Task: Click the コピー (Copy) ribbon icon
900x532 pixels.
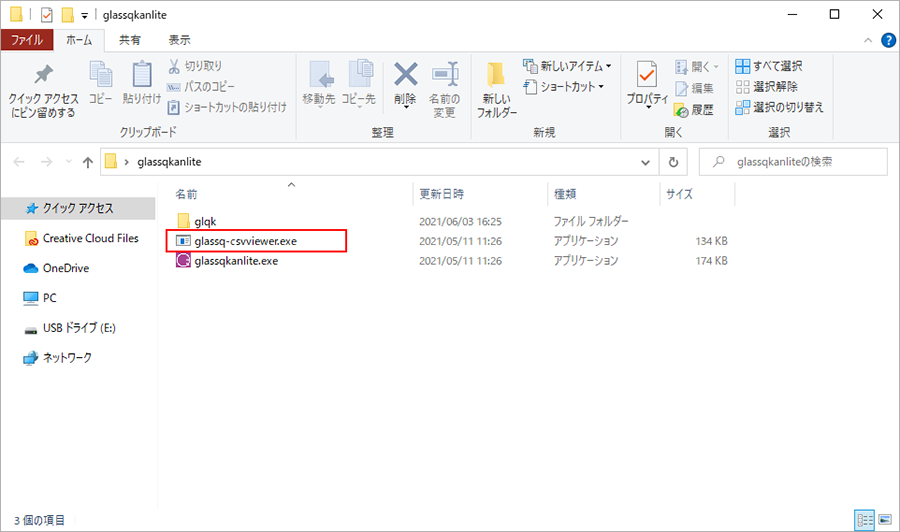Action: (101, 83)
